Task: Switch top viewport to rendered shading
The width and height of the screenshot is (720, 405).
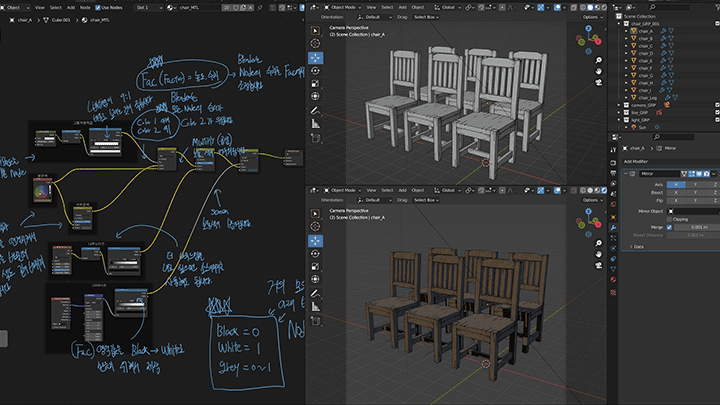Action: coord(604,7)
